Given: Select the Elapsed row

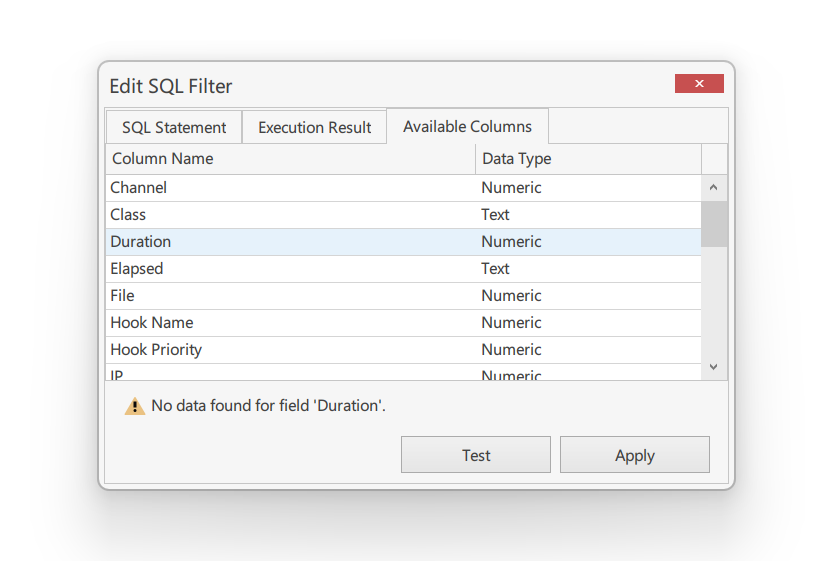Looking at the screenshot, I should [403, 269].
